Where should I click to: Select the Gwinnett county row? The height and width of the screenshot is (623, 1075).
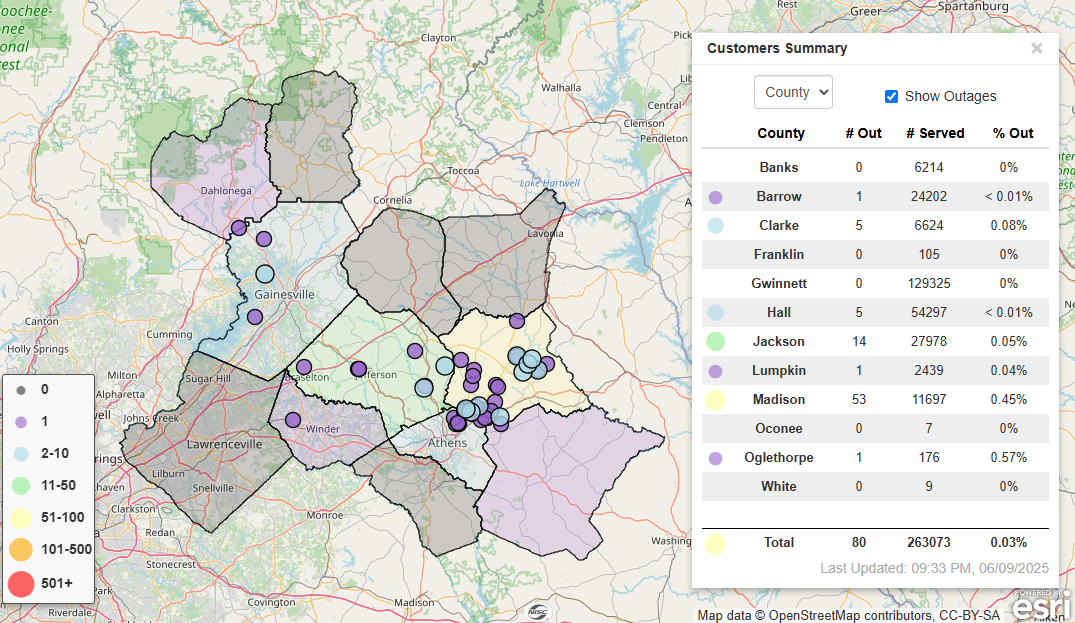click(778, 284)
